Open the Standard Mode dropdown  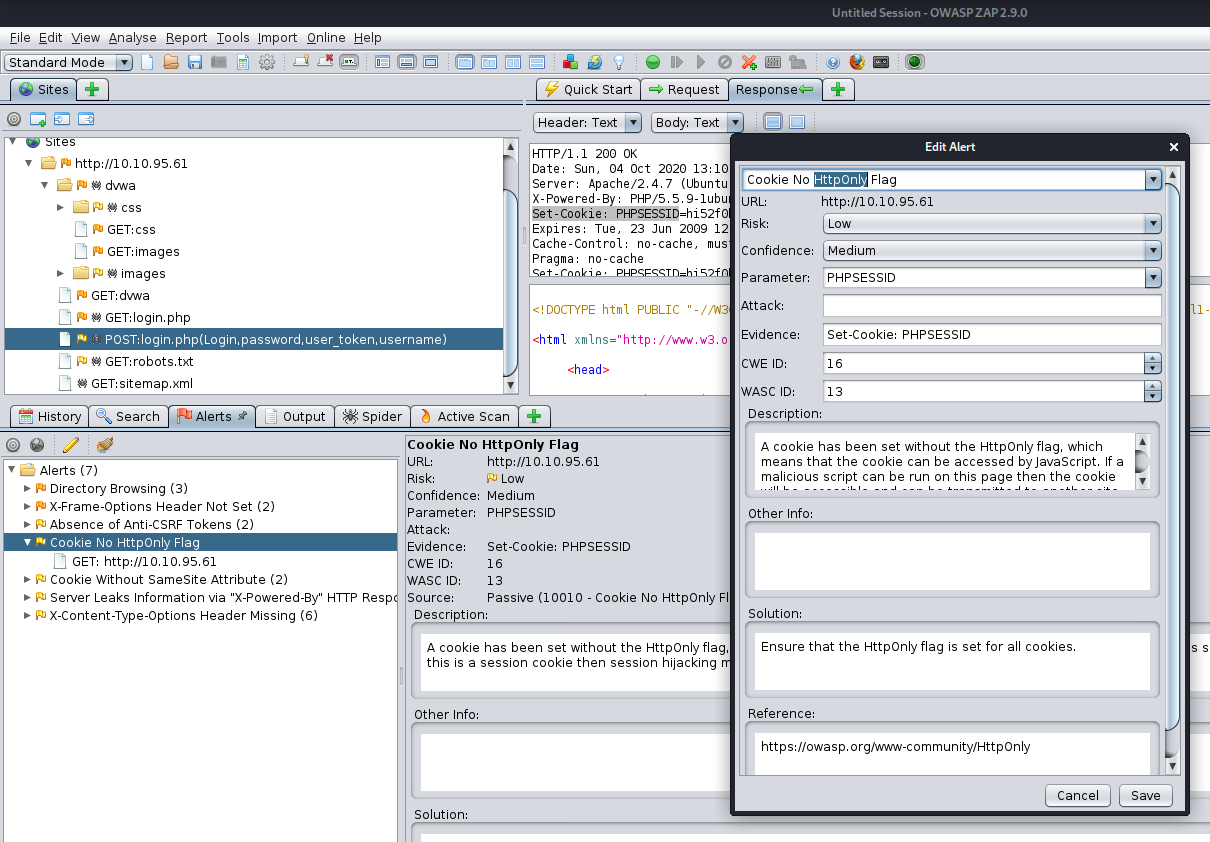tap(69, 62)
